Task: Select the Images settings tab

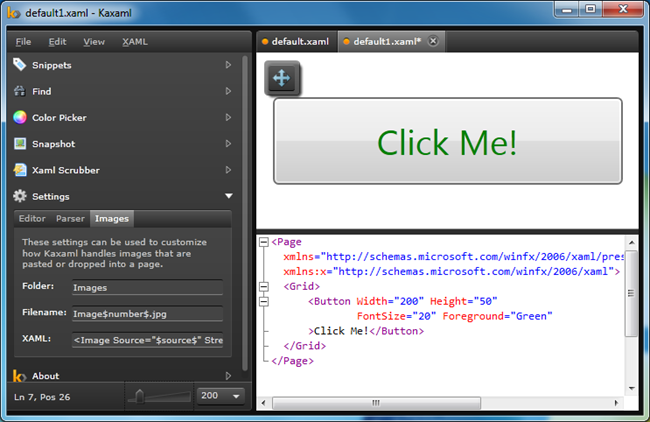Action: click(112, 218)
